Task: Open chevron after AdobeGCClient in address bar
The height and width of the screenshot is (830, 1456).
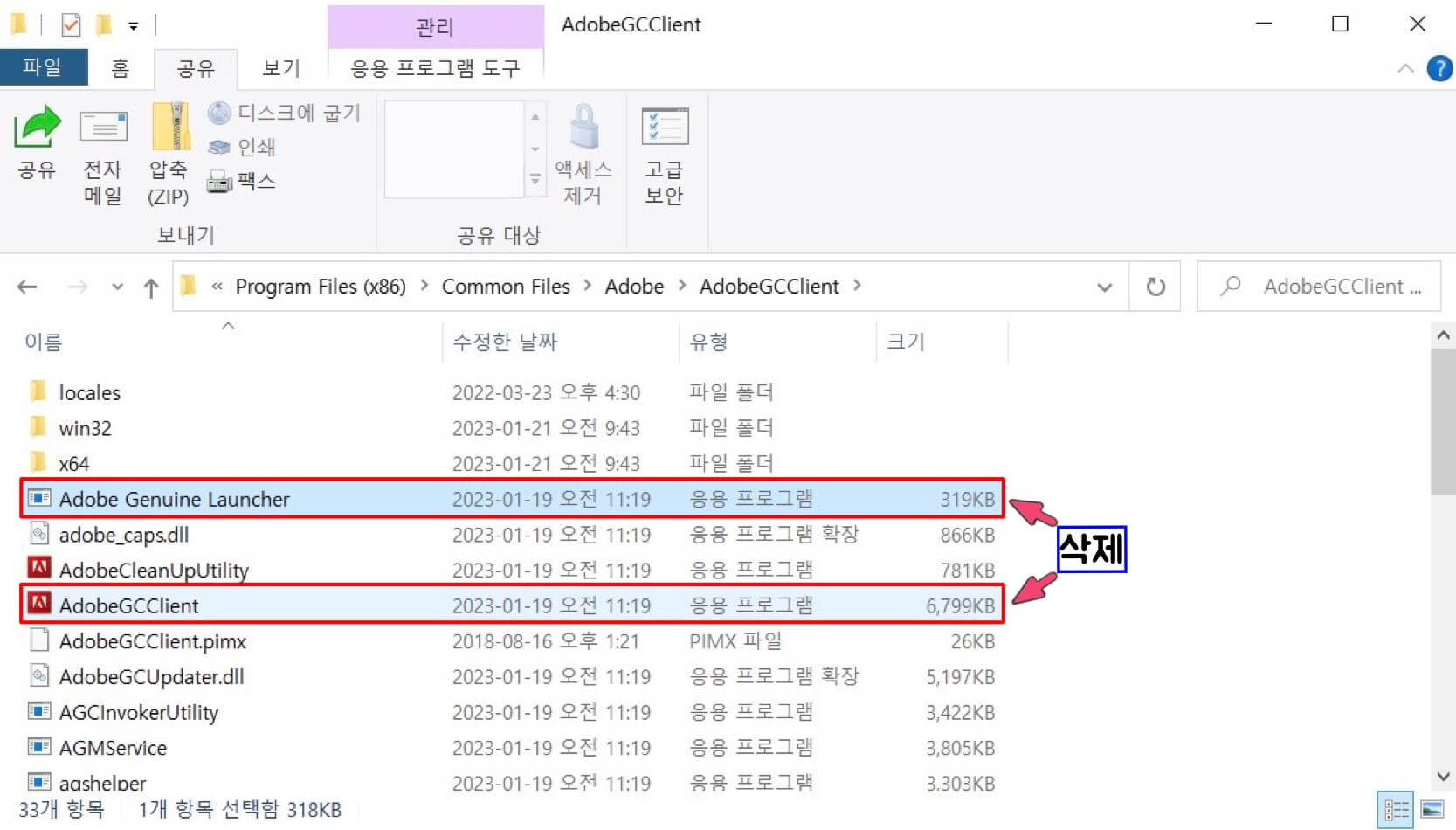Action: click(857, 286)
